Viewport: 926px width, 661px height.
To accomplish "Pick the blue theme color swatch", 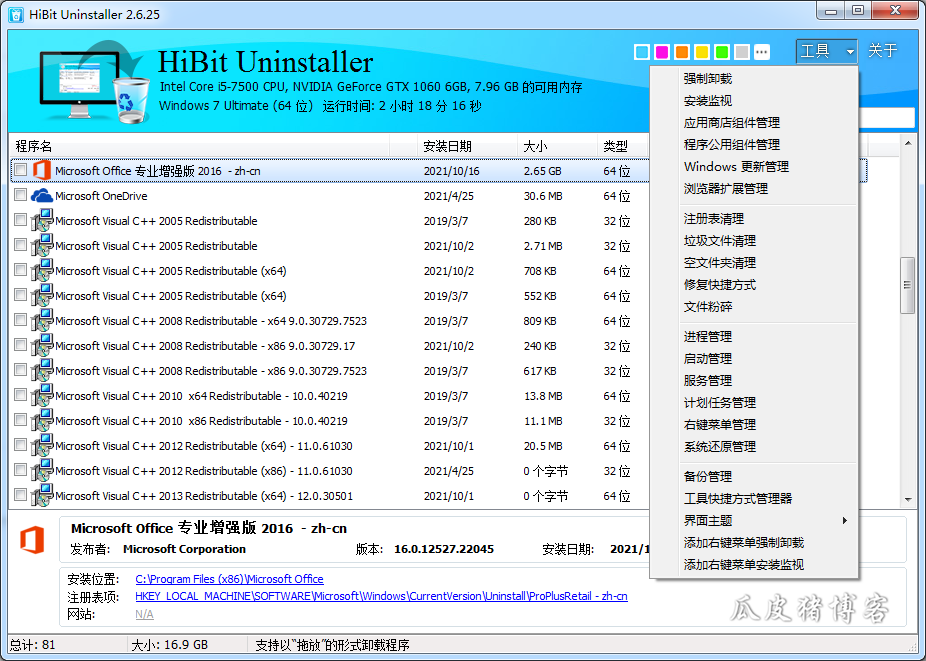I will point(642,52).
